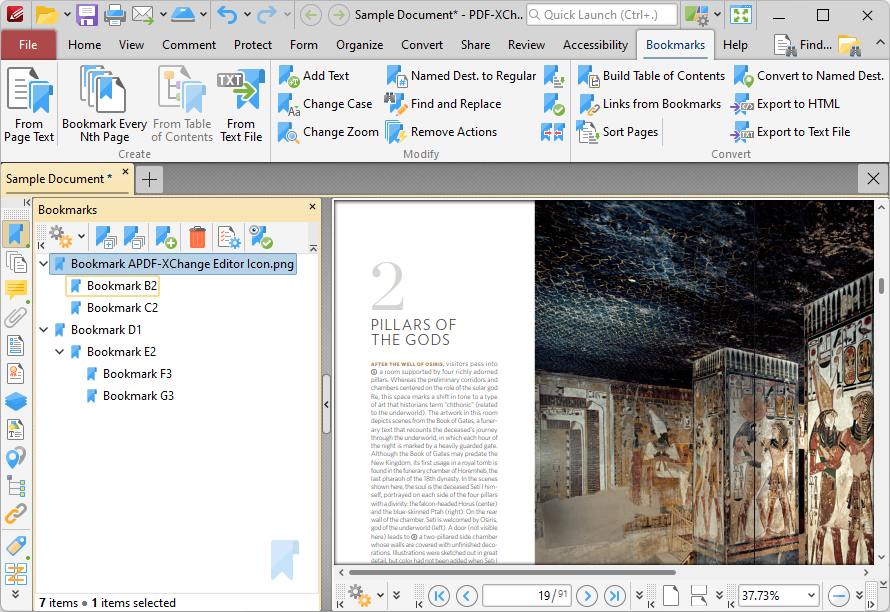
Task: Click Export to Text File
Action: pos(791,132)
